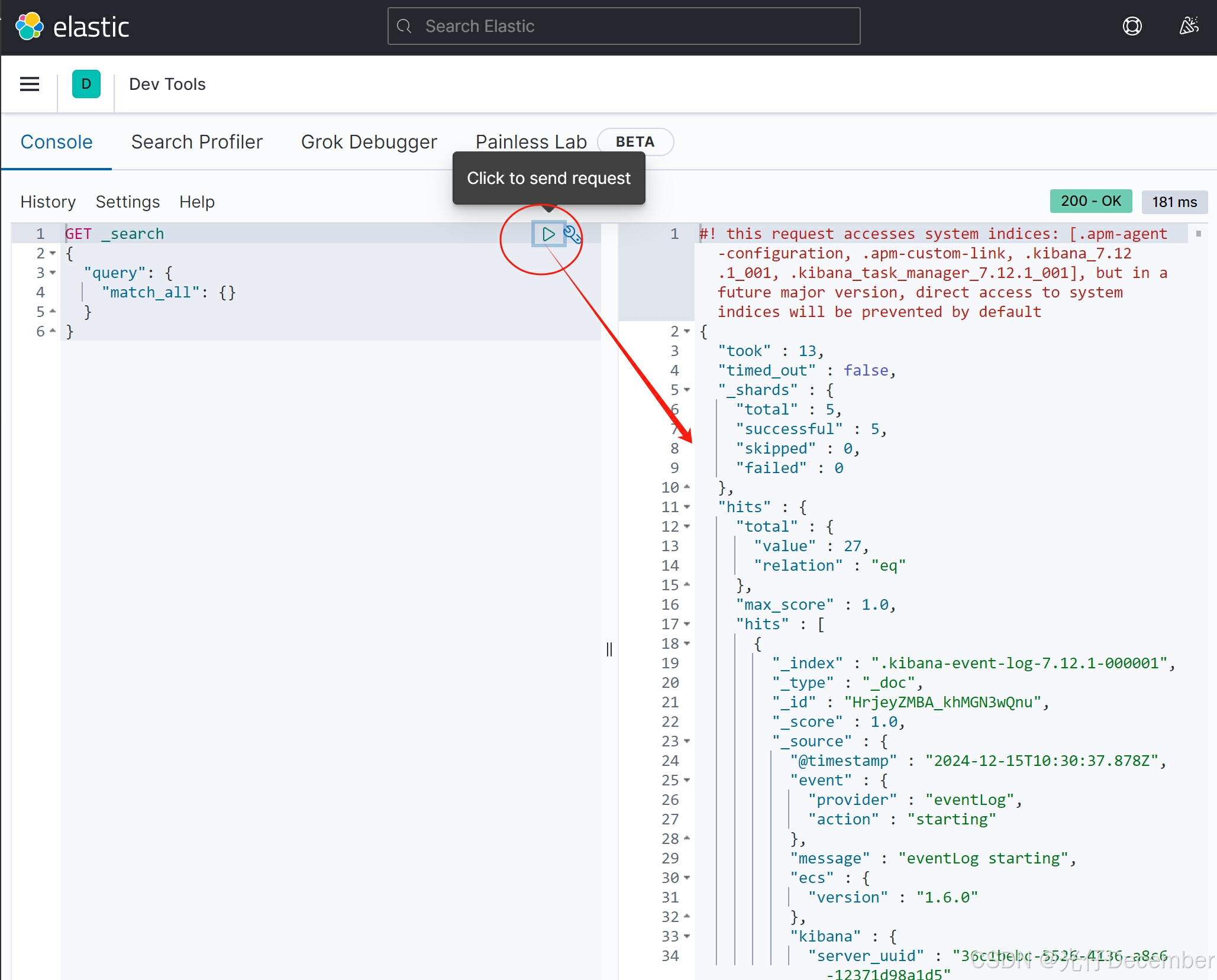Open the Grok Debugger tab
The image size is (1217, 980).
click(369, 142)
